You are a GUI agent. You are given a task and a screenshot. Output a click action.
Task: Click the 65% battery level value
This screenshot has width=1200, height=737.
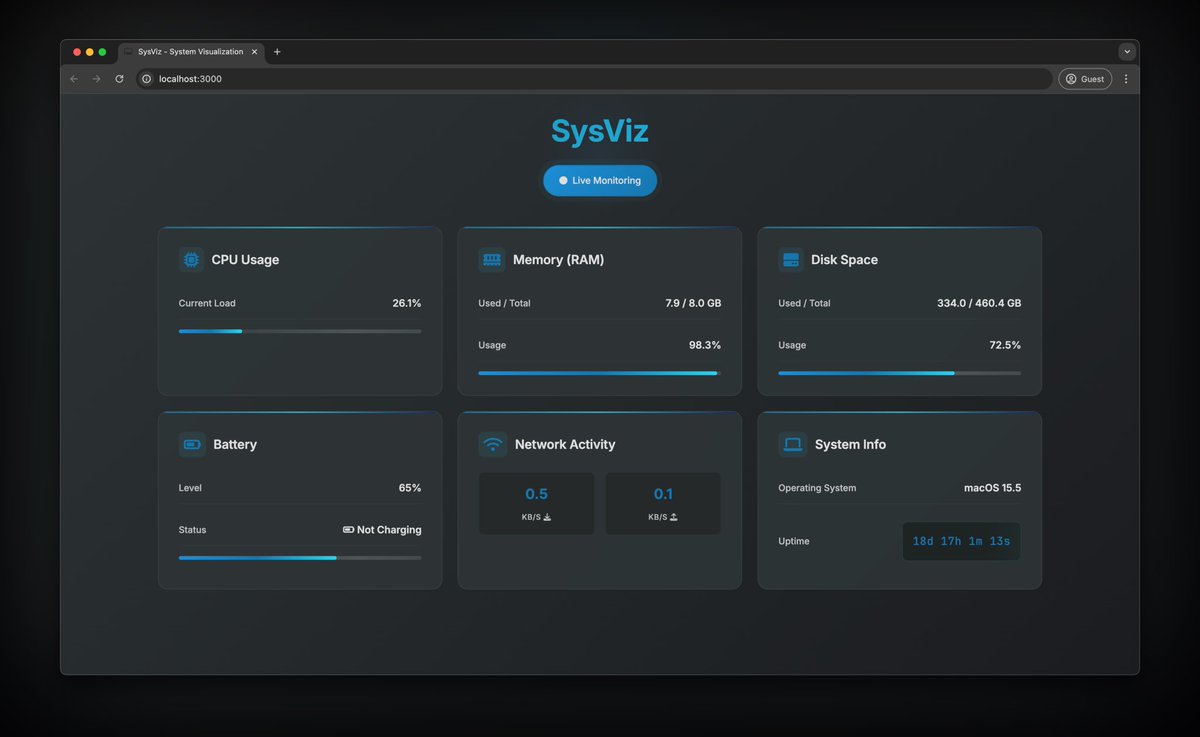410,488
